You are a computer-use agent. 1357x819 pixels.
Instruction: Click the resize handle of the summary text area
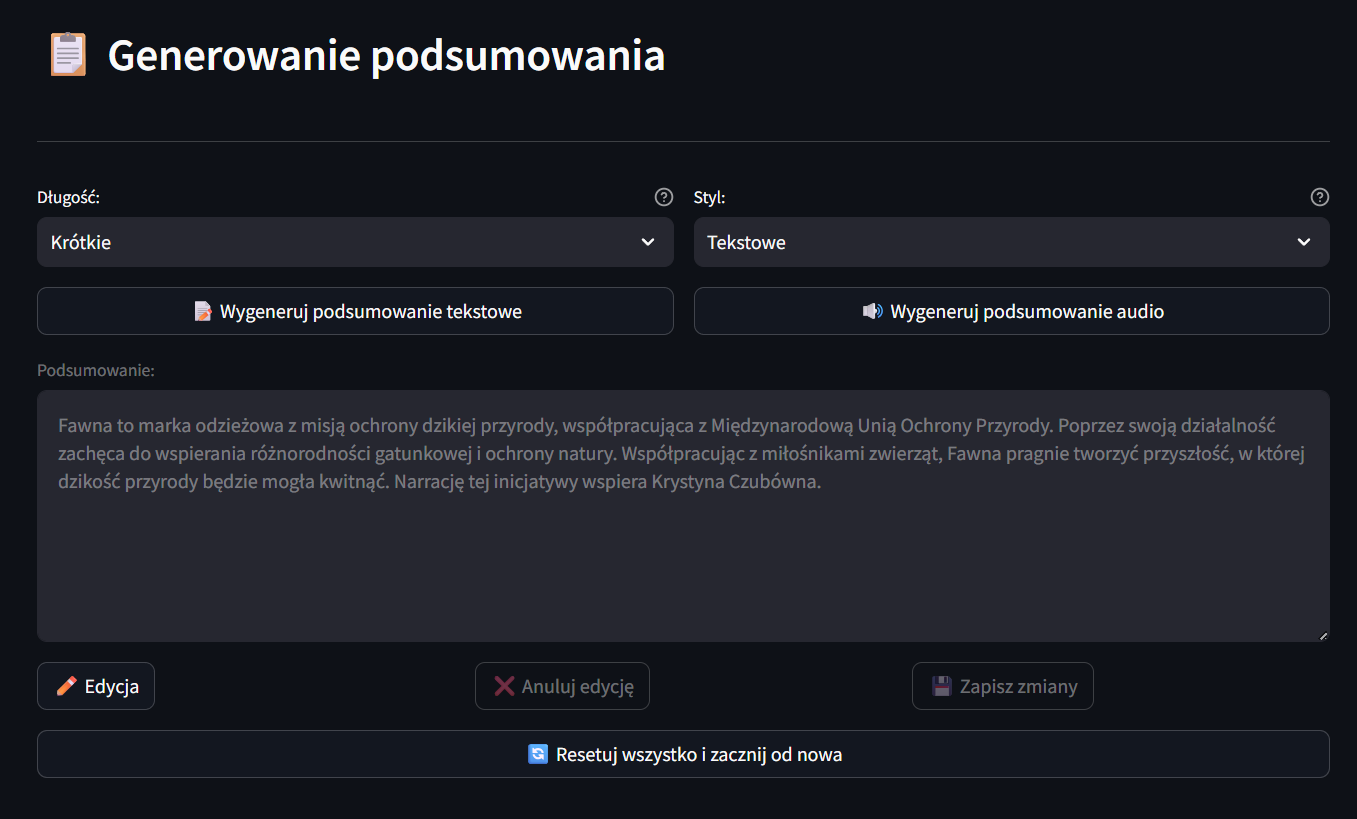pos(1323,635)
